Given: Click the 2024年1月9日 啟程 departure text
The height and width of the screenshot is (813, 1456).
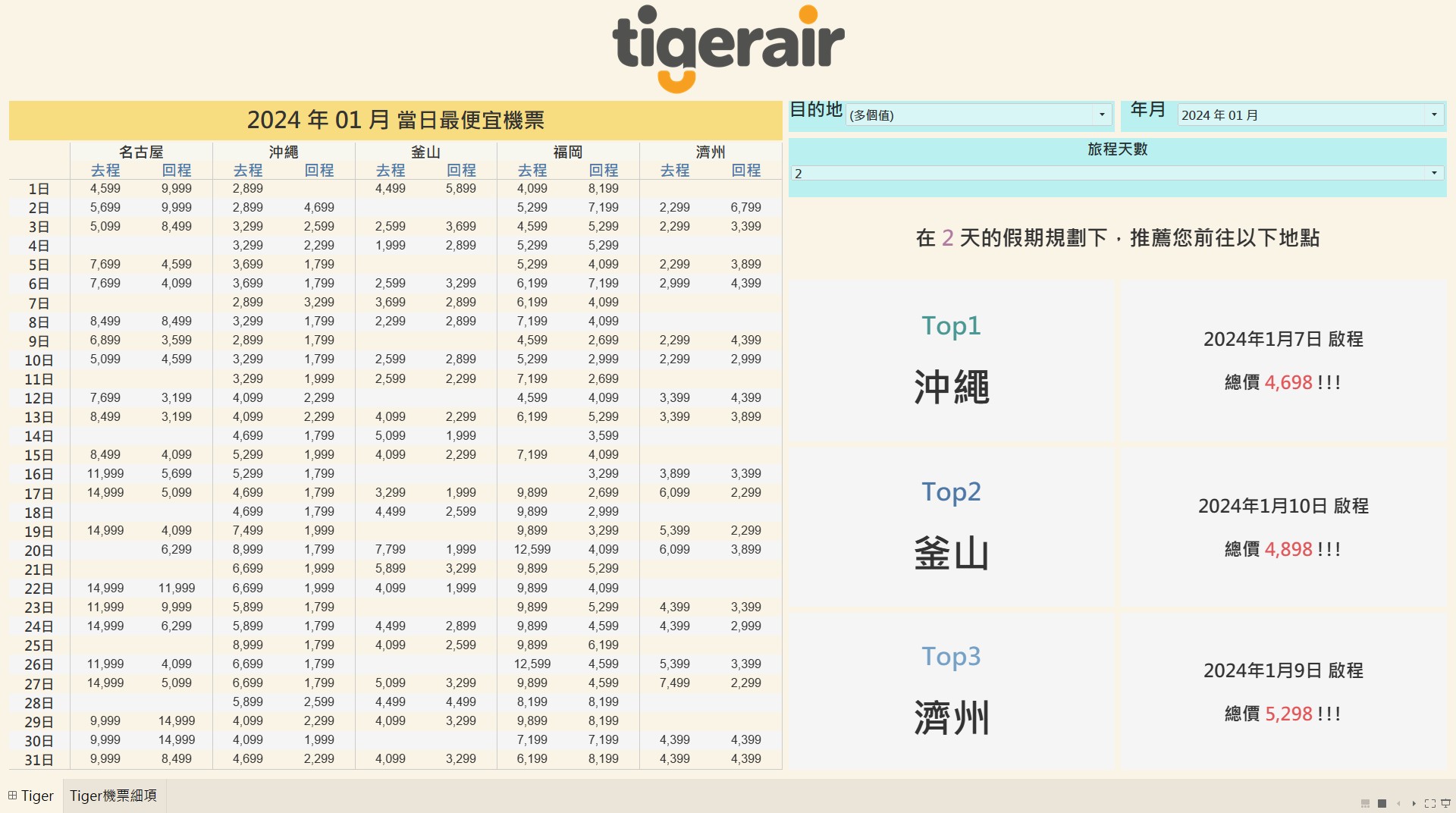Looking at the screenshot, I should pyautogui.click(x=1283, y=670).
